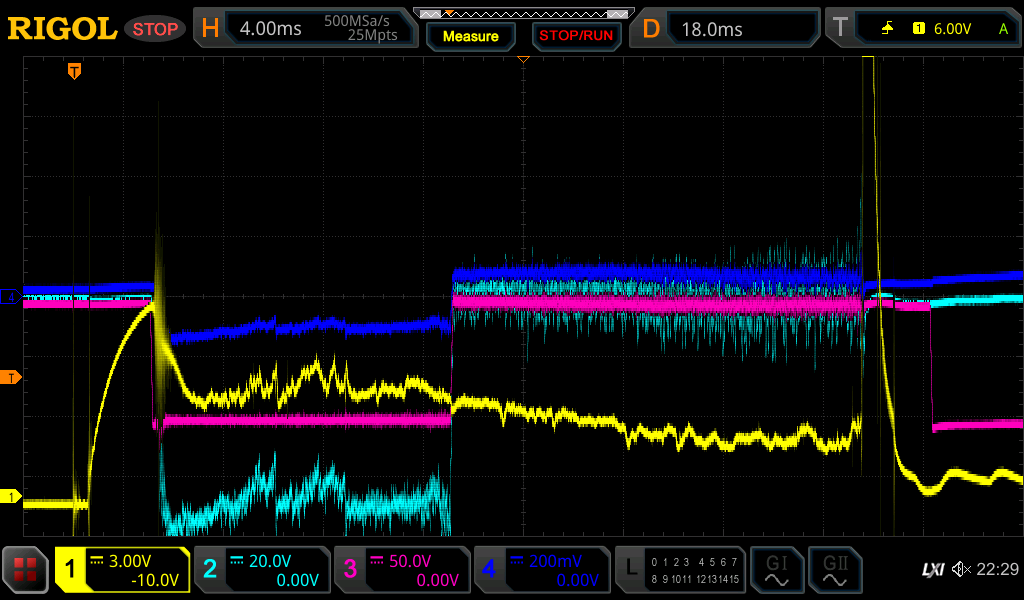Click the RIGOL logo
The height and width of the screenshot is (600, 1024).
coord(62,29)
